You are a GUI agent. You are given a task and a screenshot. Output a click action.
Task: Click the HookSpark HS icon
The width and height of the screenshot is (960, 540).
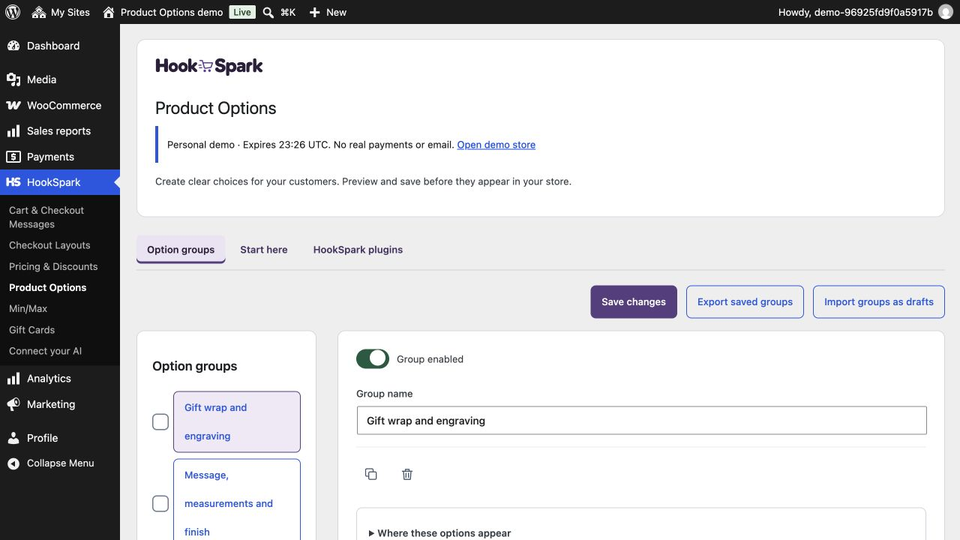point(13,182)
